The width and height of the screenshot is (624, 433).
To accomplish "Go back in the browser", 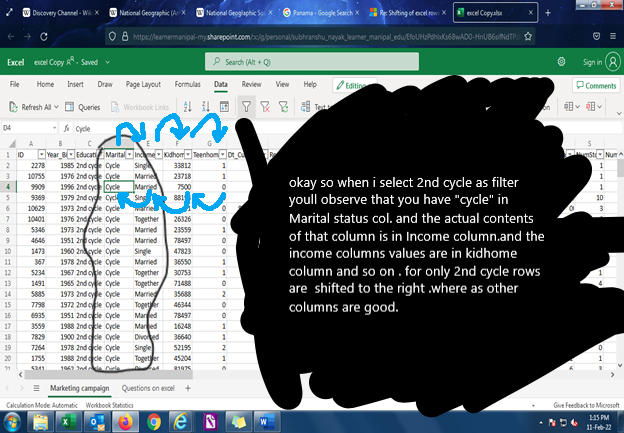I will click(11, 37).
